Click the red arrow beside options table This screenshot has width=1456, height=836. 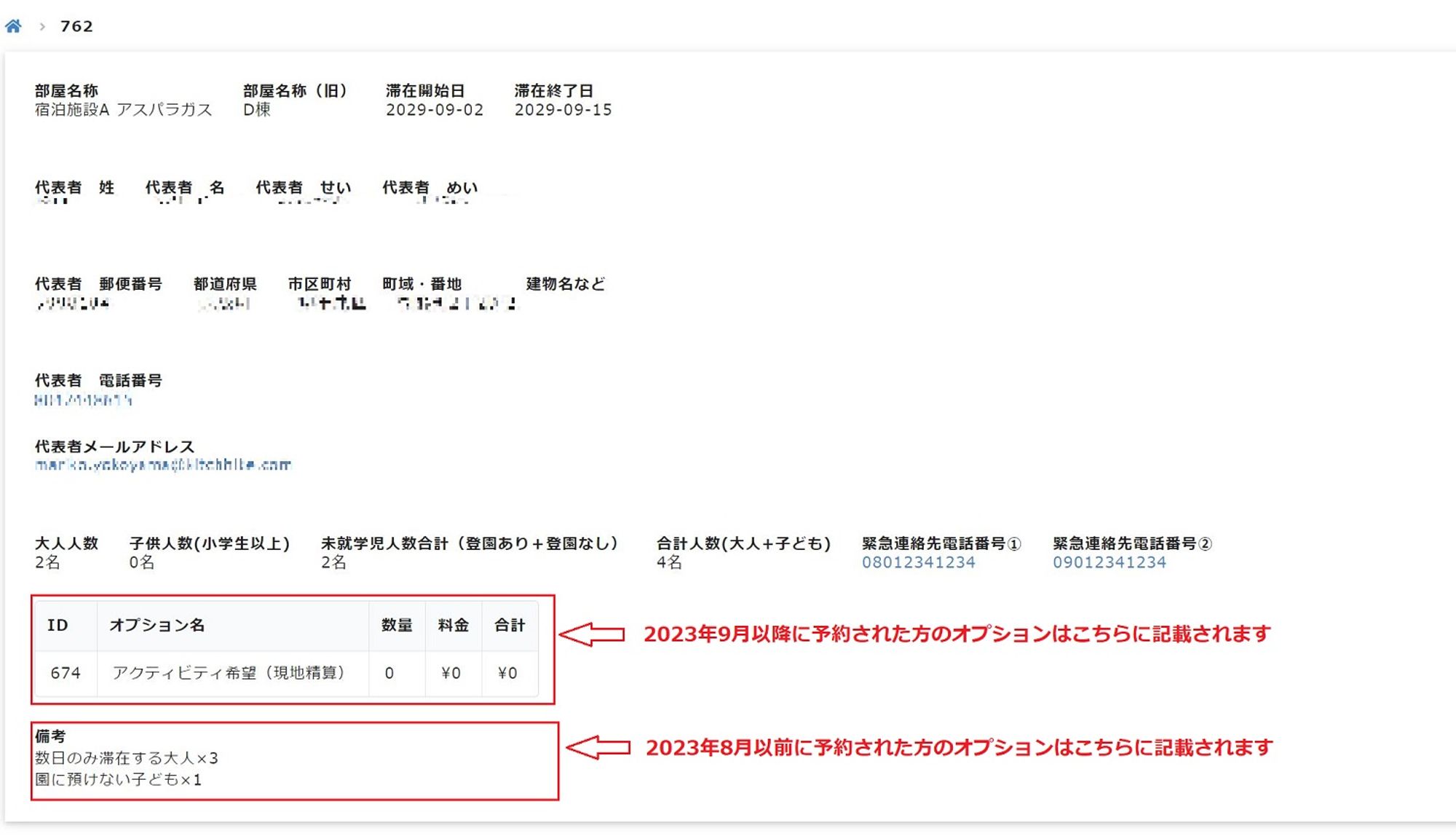(x=592, y=634)
